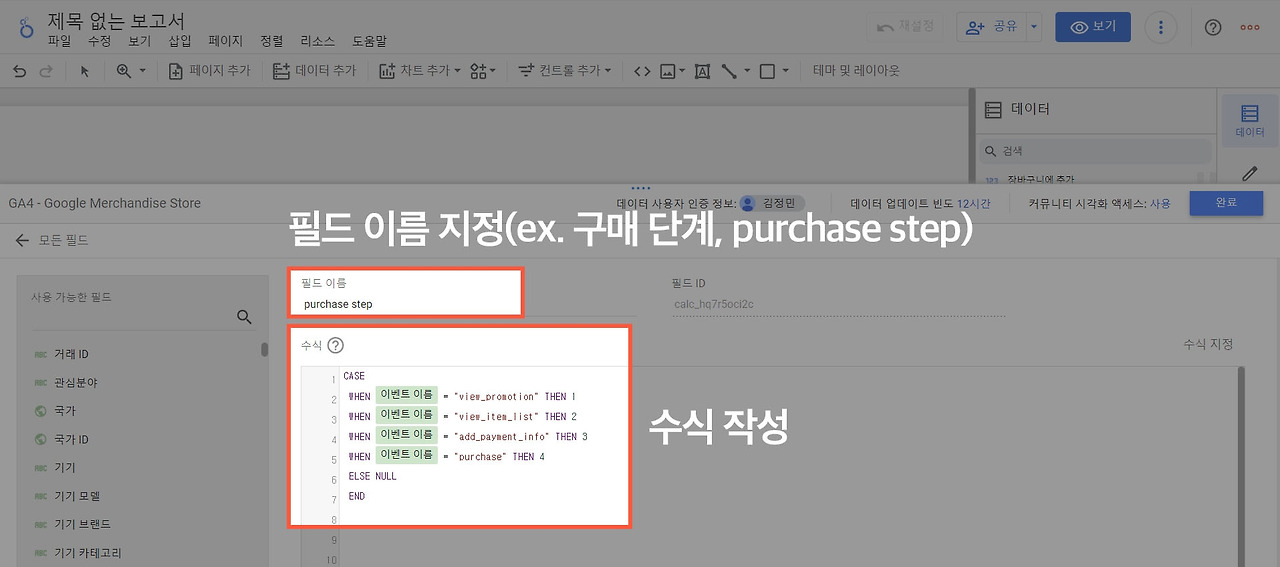Image resolution: width=1280 pixels, height=567 pixels.
Task: Open the 수정 menu
Action: coord(100,41)
